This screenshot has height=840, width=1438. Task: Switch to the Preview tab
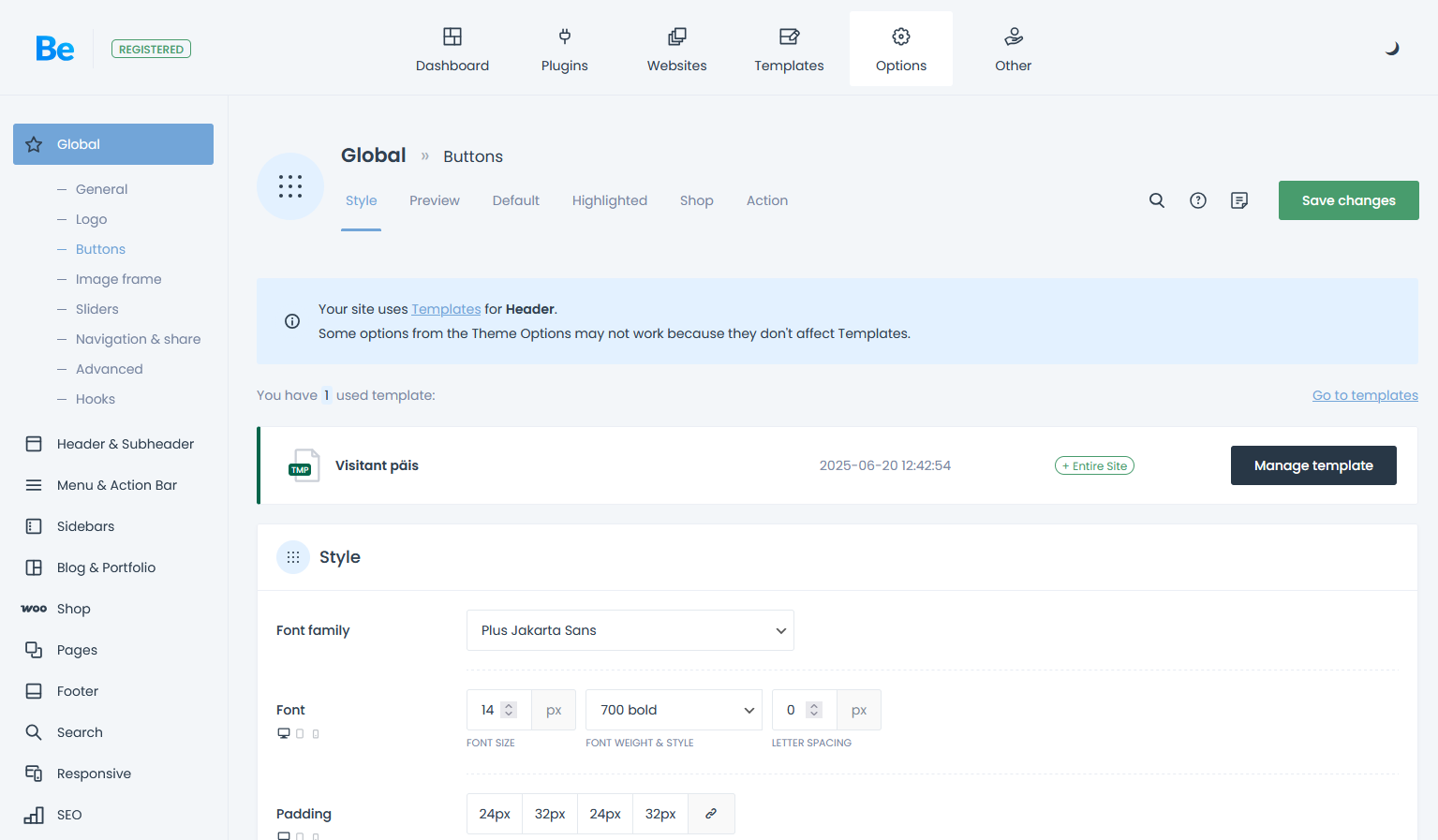point(434,200)
